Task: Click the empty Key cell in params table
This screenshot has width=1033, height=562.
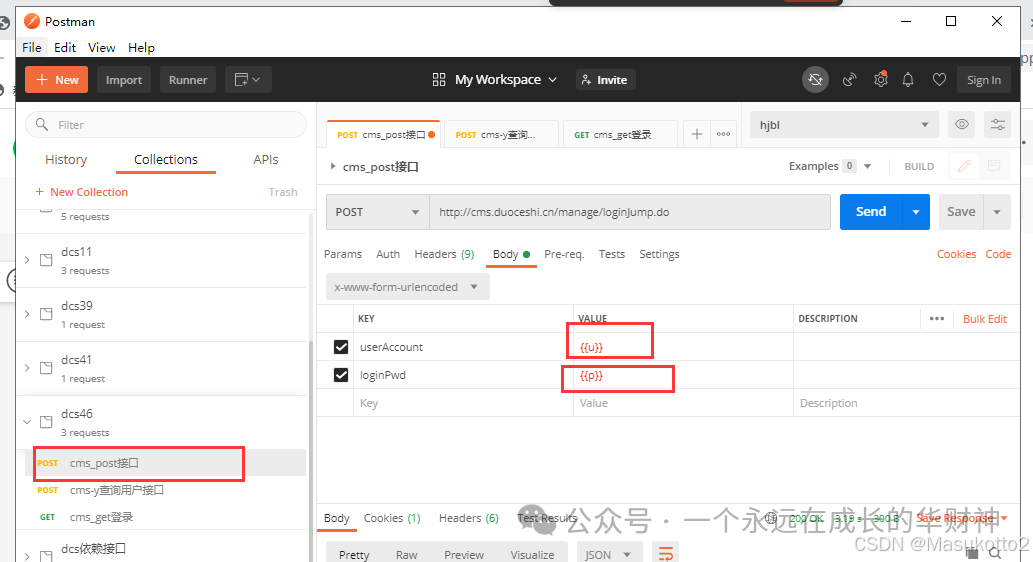Action: point(463,403)
